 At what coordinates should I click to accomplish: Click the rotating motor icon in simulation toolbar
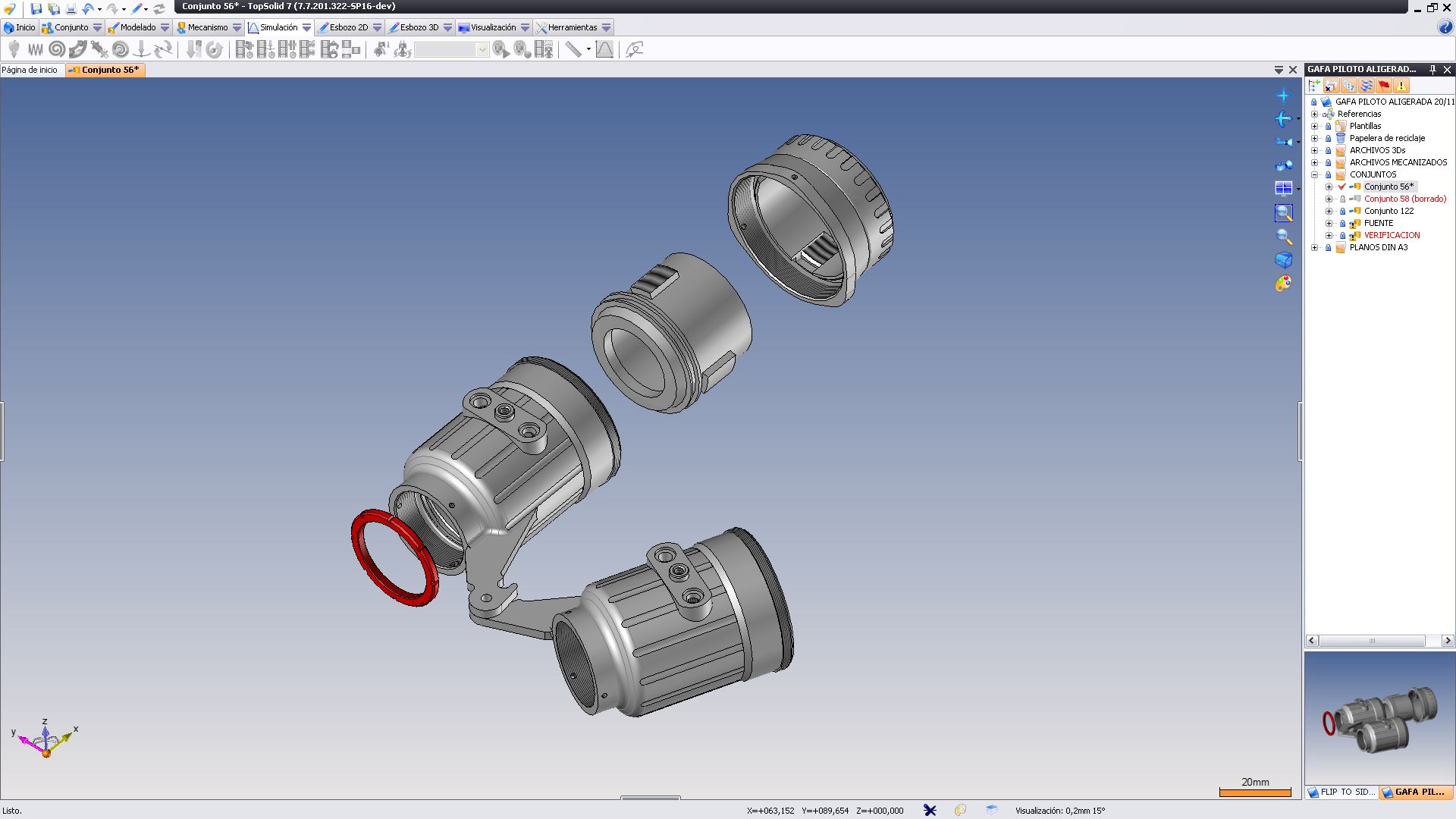pos(215,49)
